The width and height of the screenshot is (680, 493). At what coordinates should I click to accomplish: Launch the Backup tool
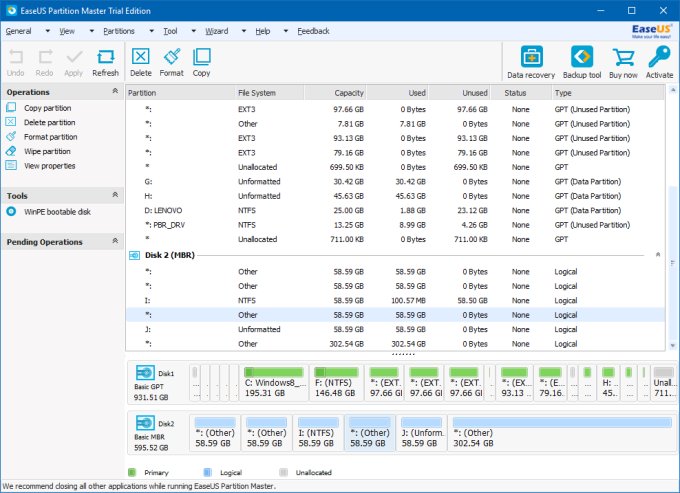[581, 61]
